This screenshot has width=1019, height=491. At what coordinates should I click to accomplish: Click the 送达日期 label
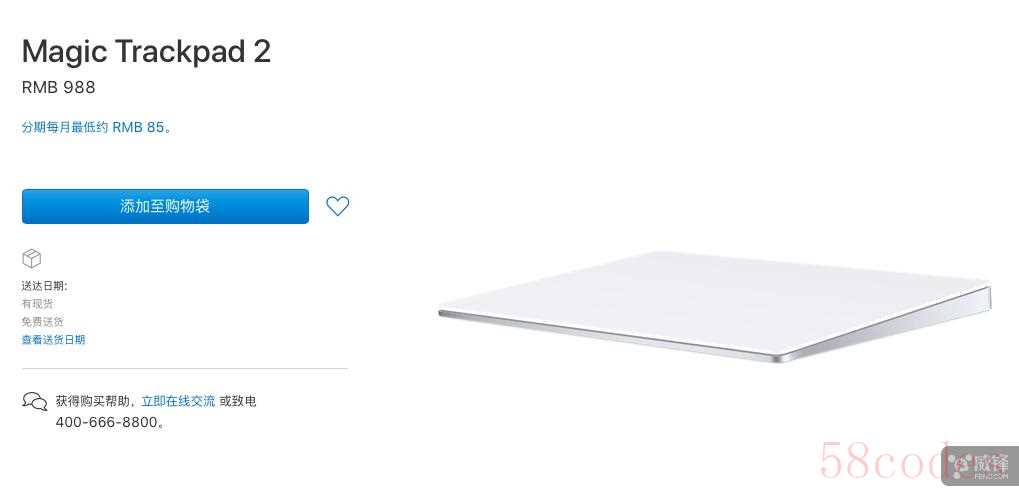tap(44, 286)
